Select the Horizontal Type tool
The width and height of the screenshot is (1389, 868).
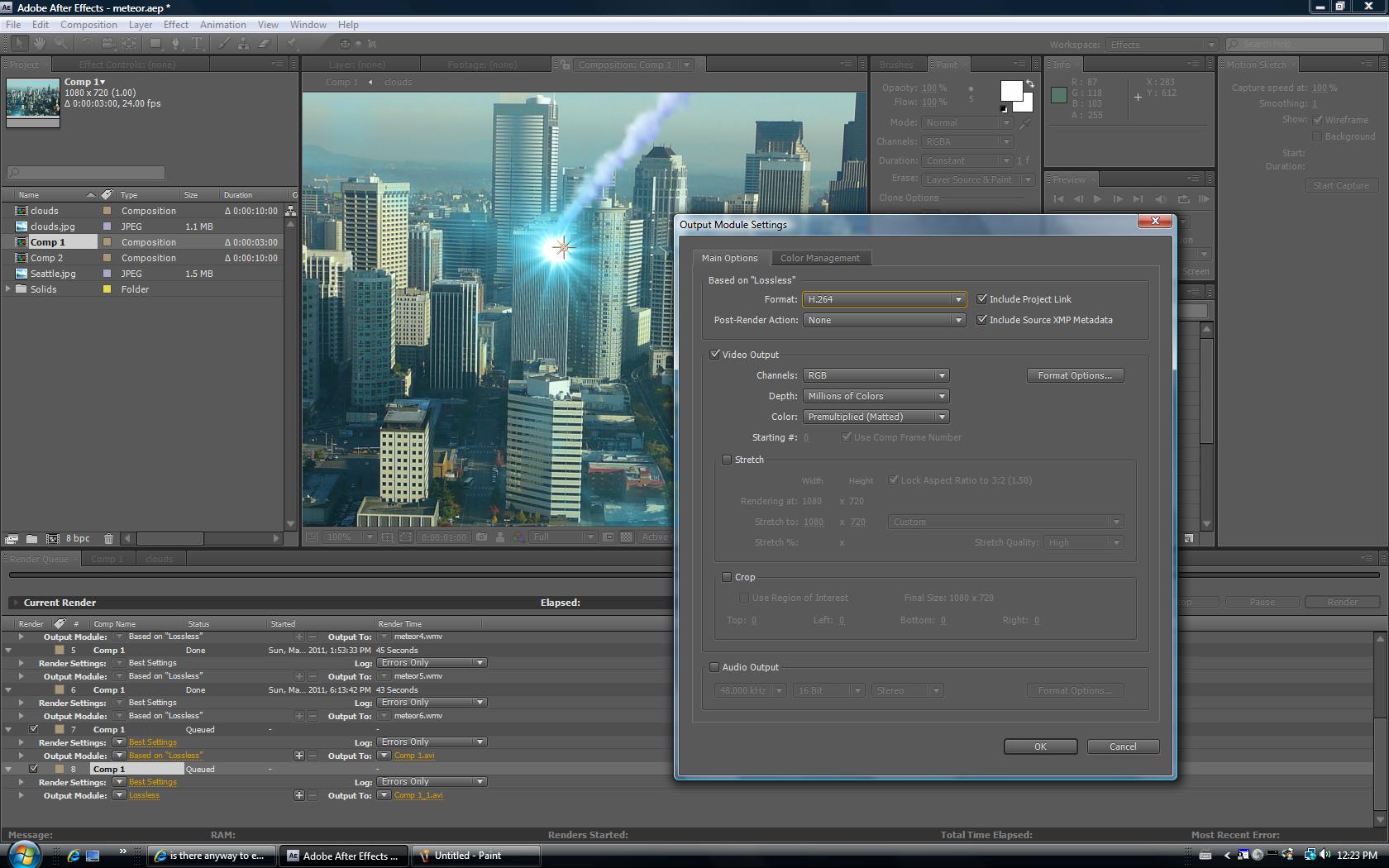pos(197,44)
